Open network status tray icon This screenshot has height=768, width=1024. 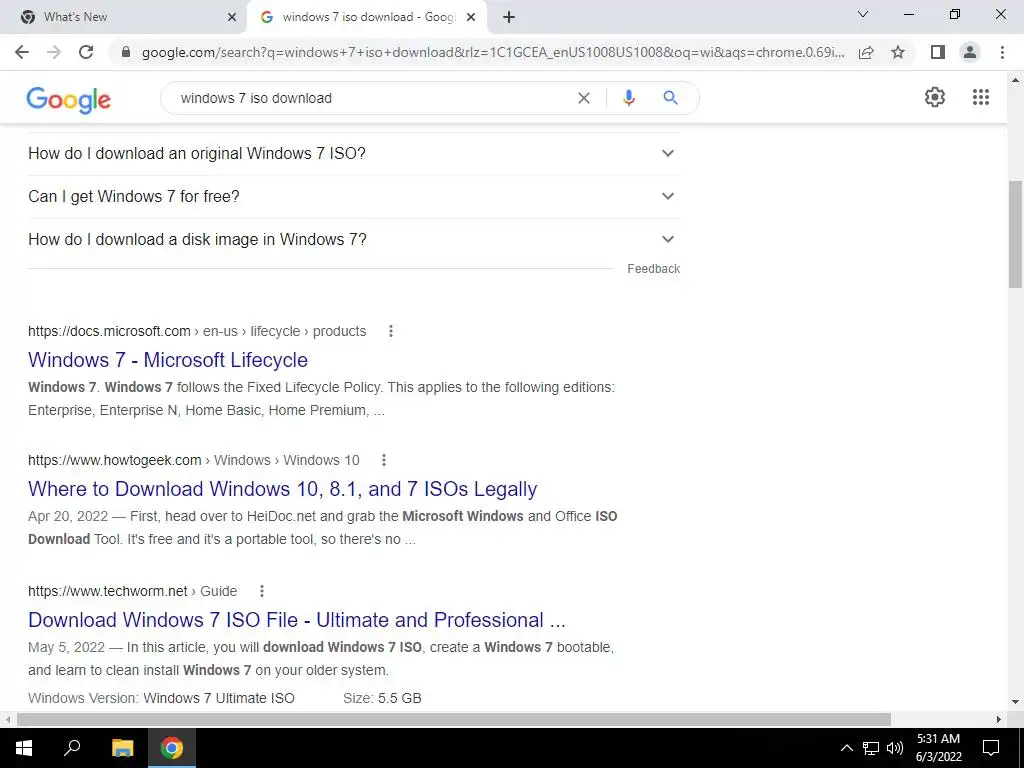click(871, 748)
